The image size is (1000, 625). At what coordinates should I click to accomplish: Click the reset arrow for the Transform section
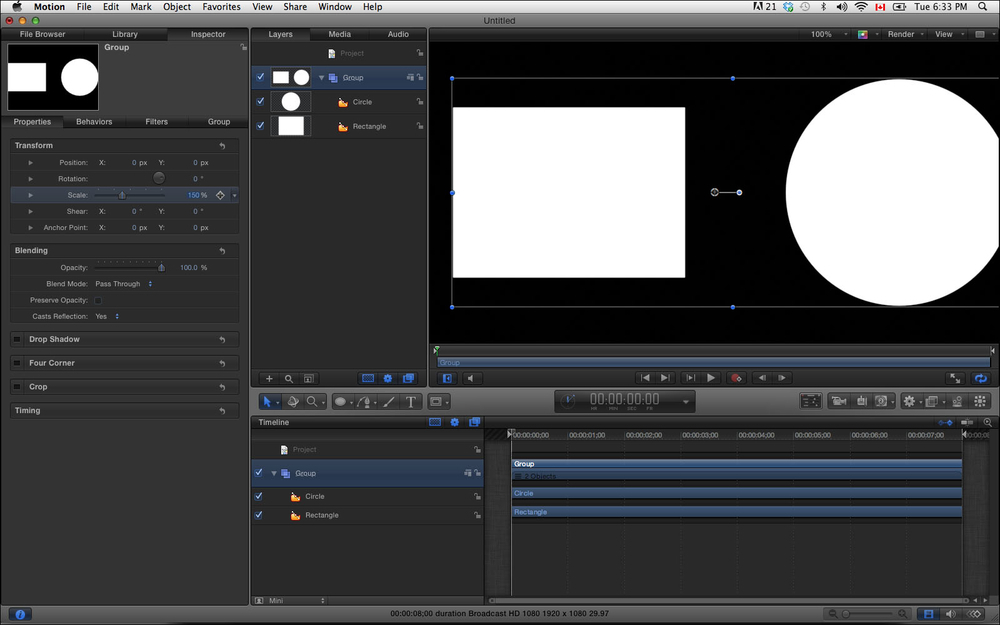[222, 146]
